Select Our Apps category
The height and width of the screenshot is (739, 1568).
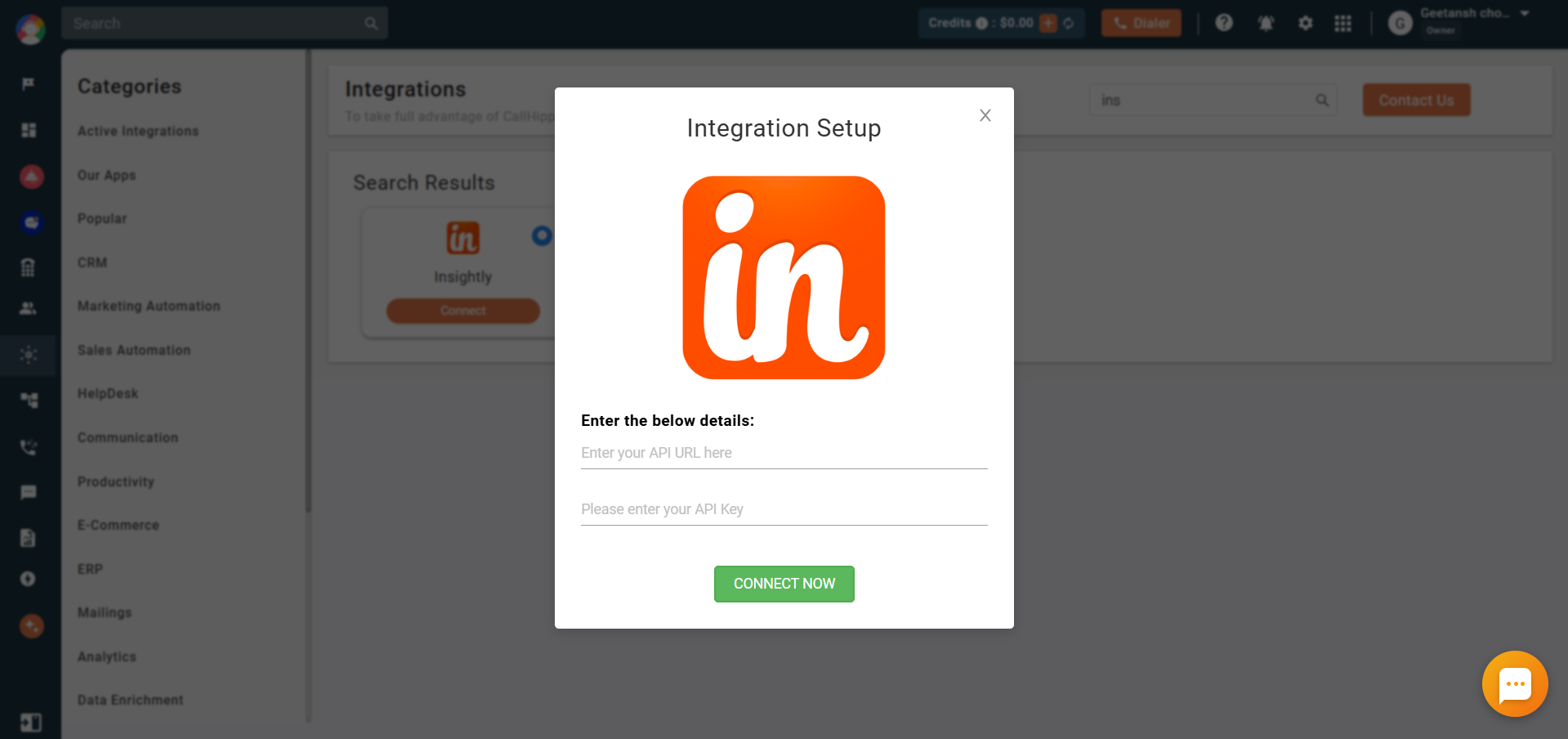tap(107, 175)
